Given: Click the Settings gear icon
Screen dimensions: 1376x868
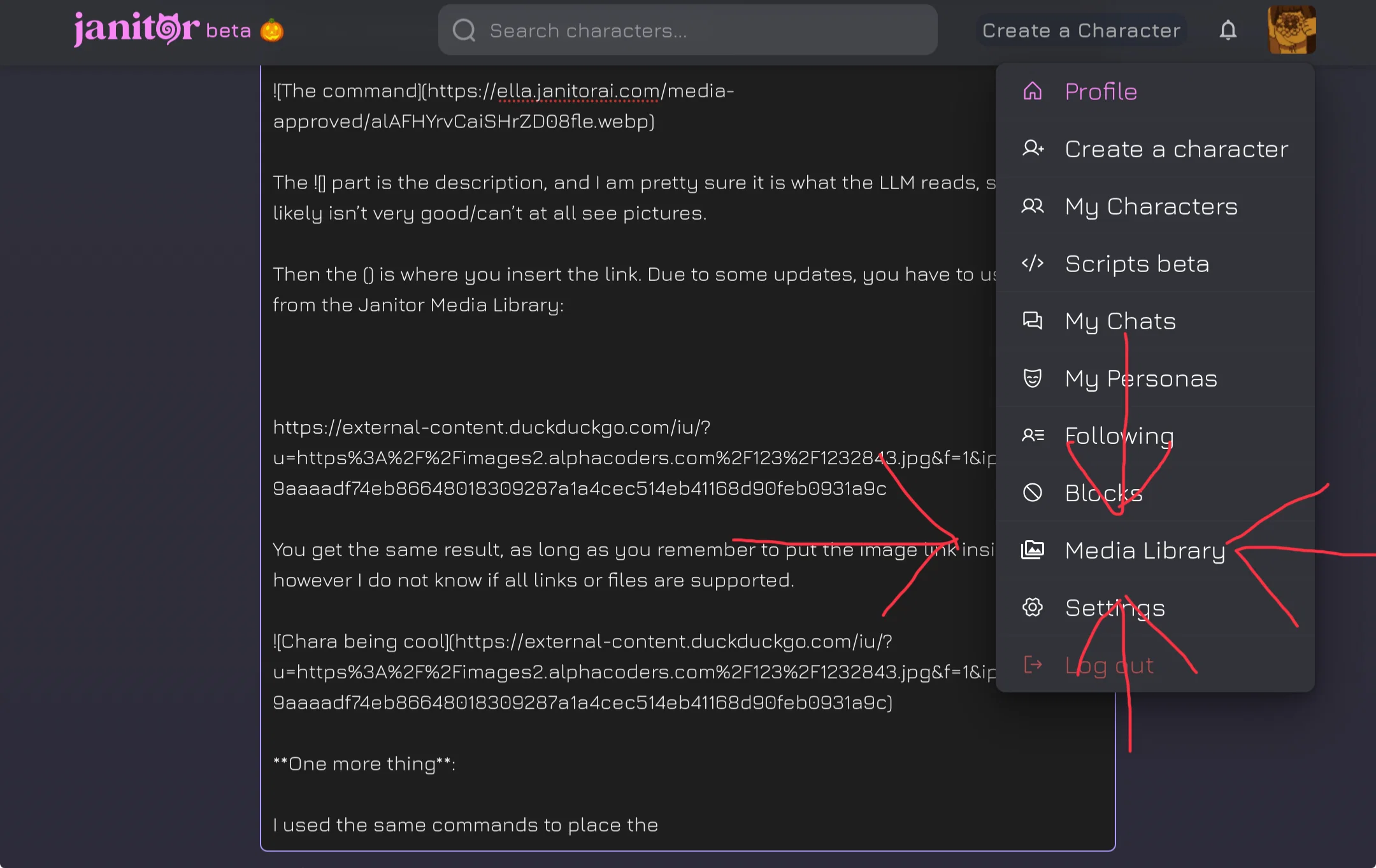Looking at the screenshot, I should pos(1032,607).
